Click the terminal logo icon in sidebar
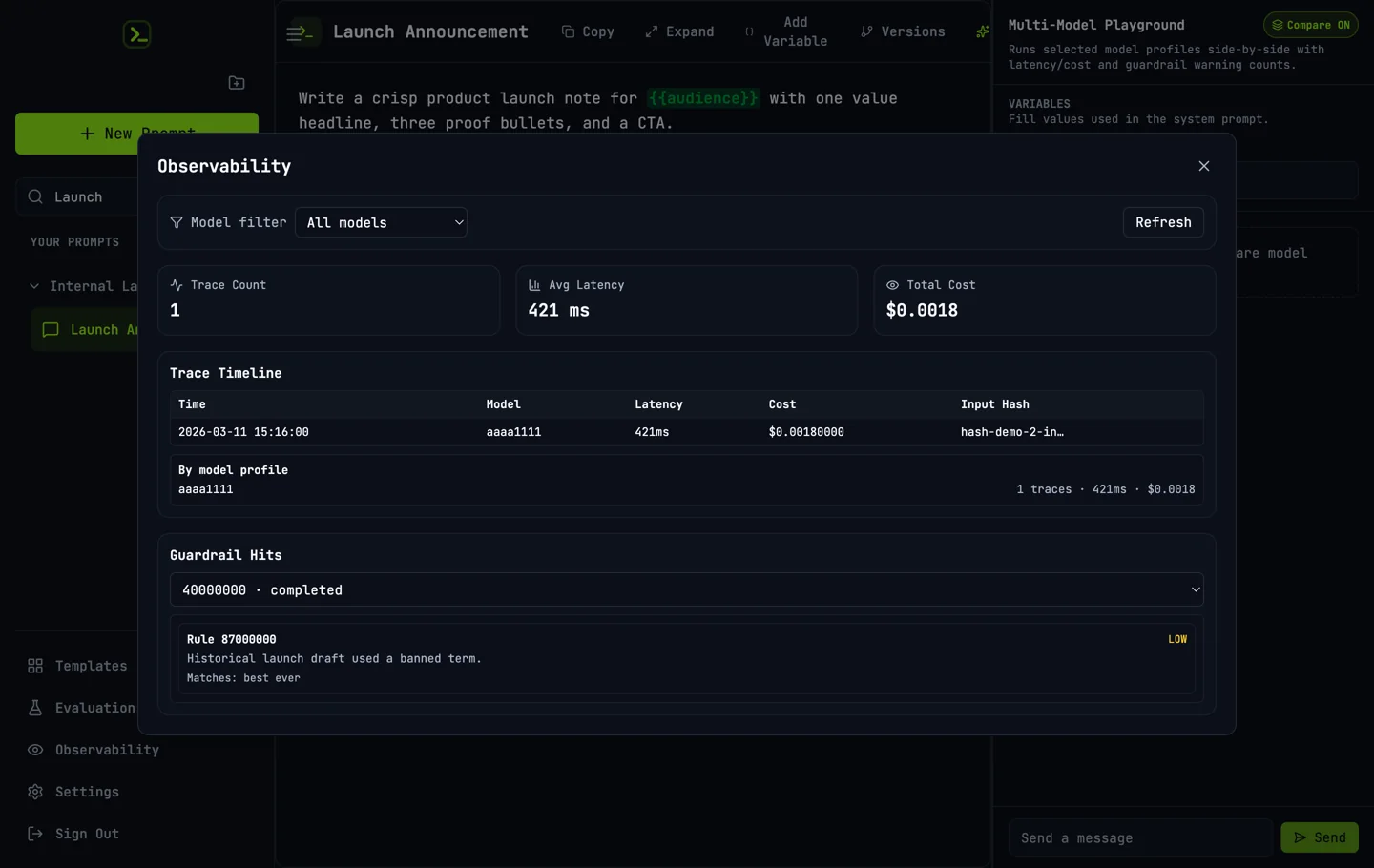The width and height of the screenshot is (1374, 868). pos(136,34)
